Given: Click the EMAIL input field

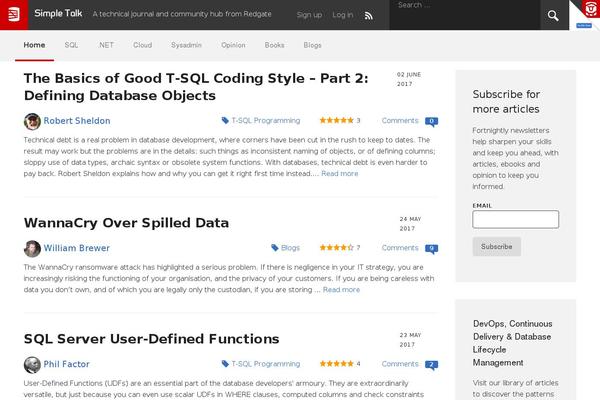Looking at the screenshot, I should (x=515, y=219).
